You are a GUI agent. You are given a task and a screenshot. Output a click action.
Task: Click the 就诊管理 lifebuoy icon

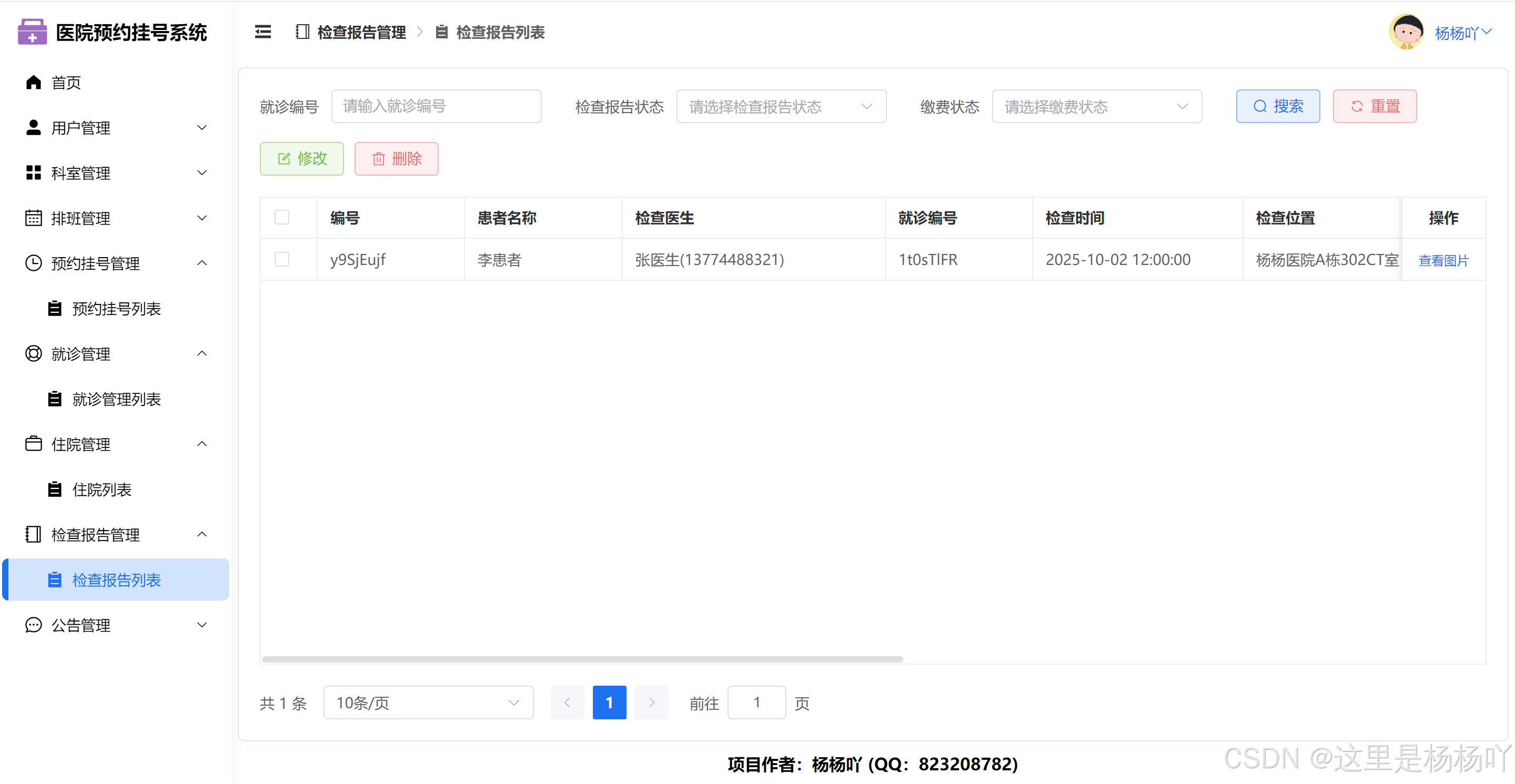point(34,354)
